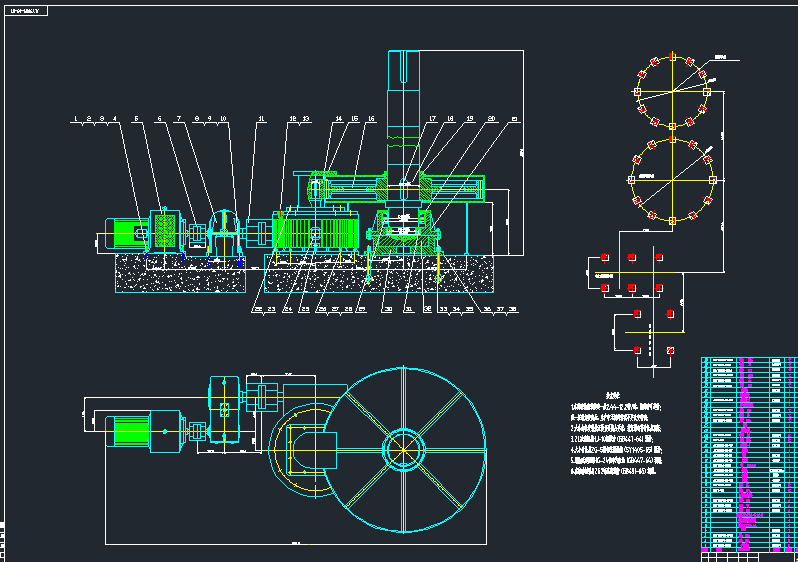Viewport: 798px width, 562px height.
Task: Pick the center of the lower bolt circle
Action: pyautogui.click(x=672, y=180)
